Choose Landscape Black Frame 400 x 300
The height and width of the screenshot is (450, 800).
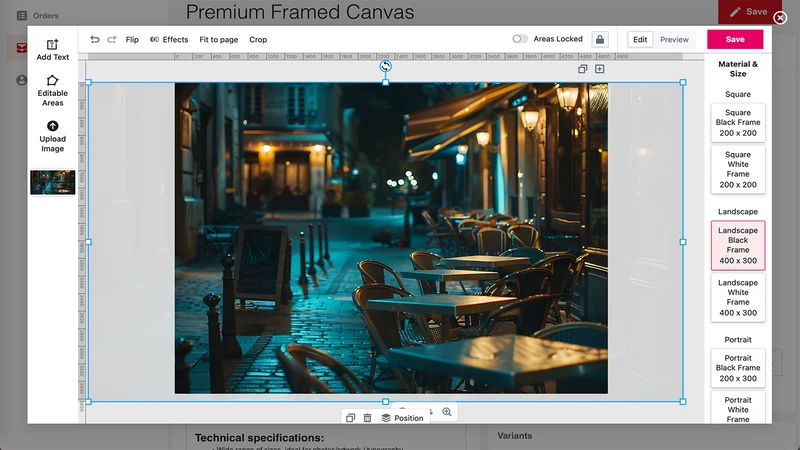point(738,245)
